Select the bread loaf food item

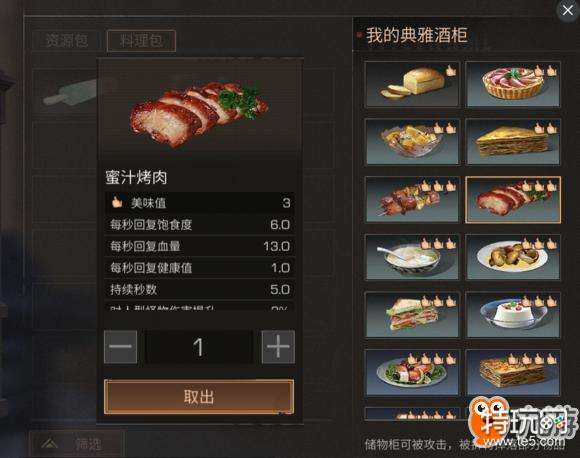click(x=412, y=84)
